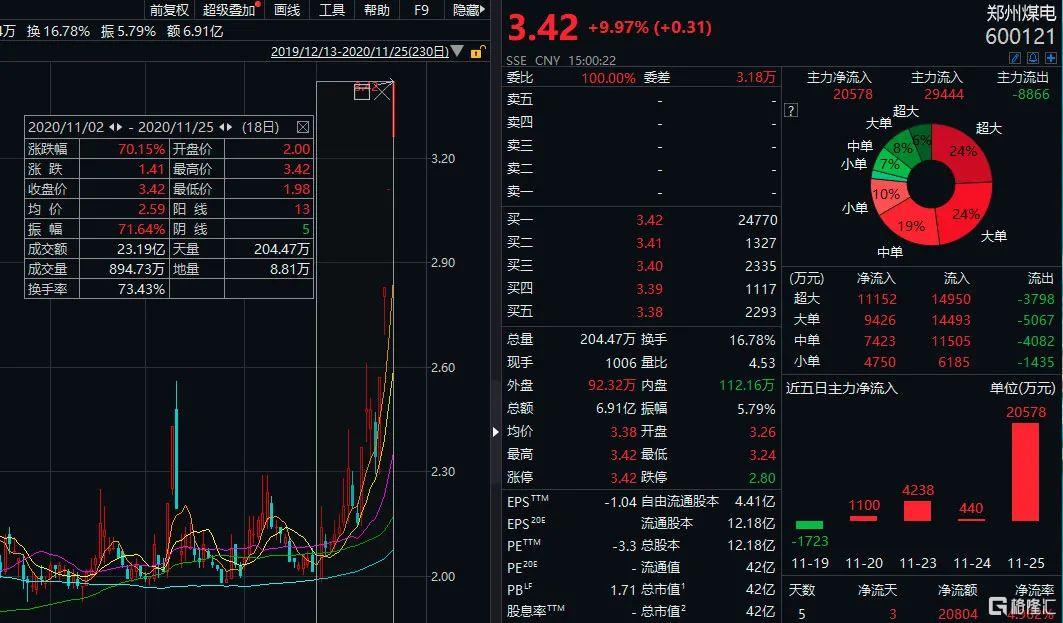1063x623 pixels.
Task: Select the 大单 24% red pie slice
Action: coord(965,213)
